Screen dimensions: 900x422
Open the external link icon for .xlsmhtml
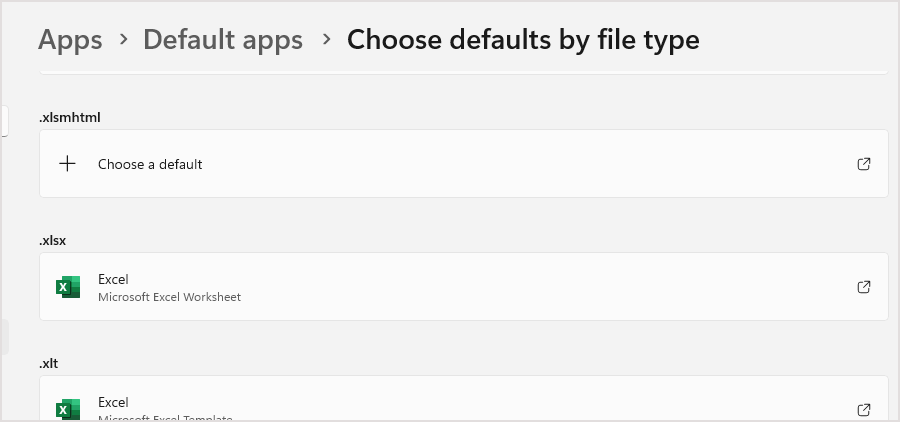(863, 164)
